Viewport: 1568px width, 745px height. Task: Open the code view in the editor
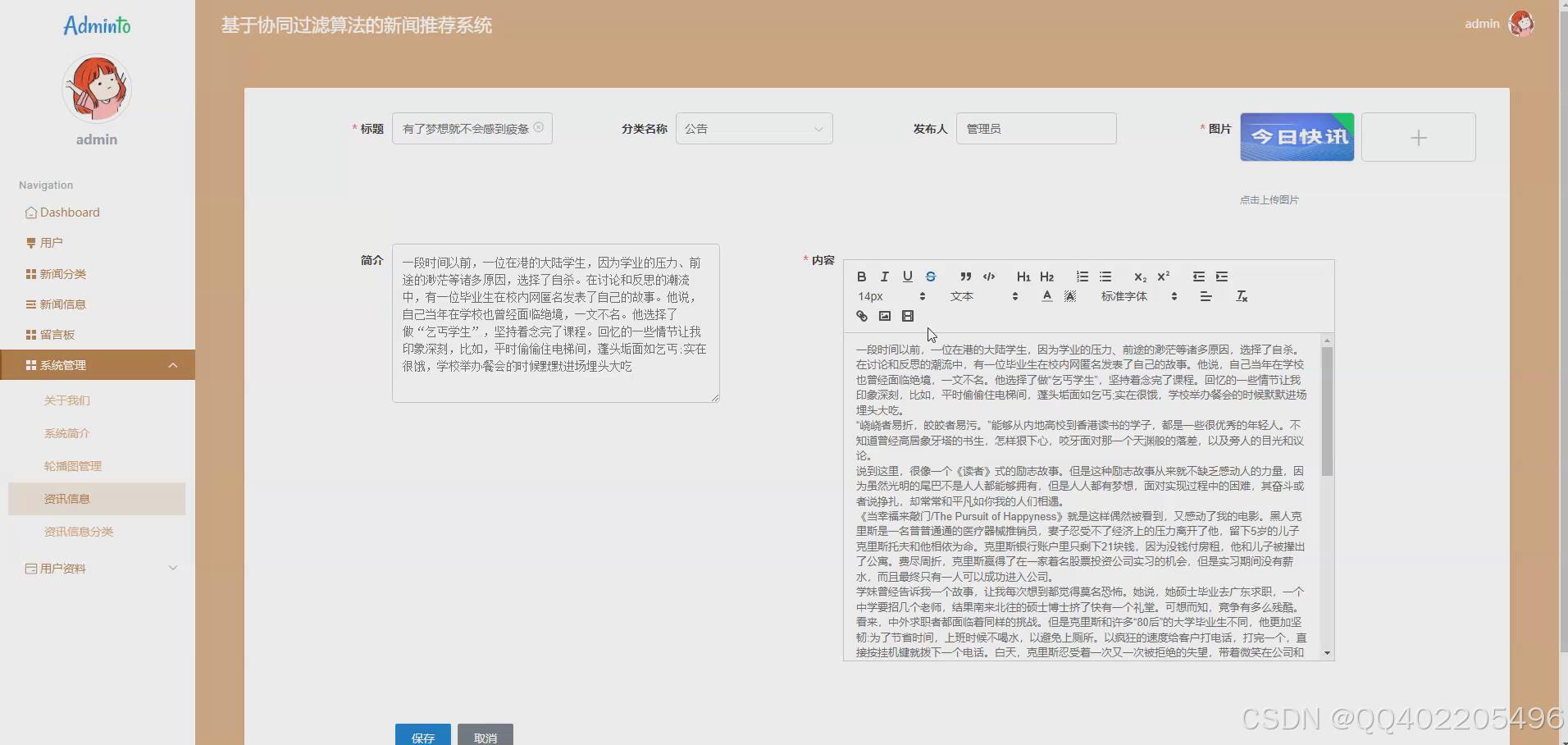coord(989,277)
